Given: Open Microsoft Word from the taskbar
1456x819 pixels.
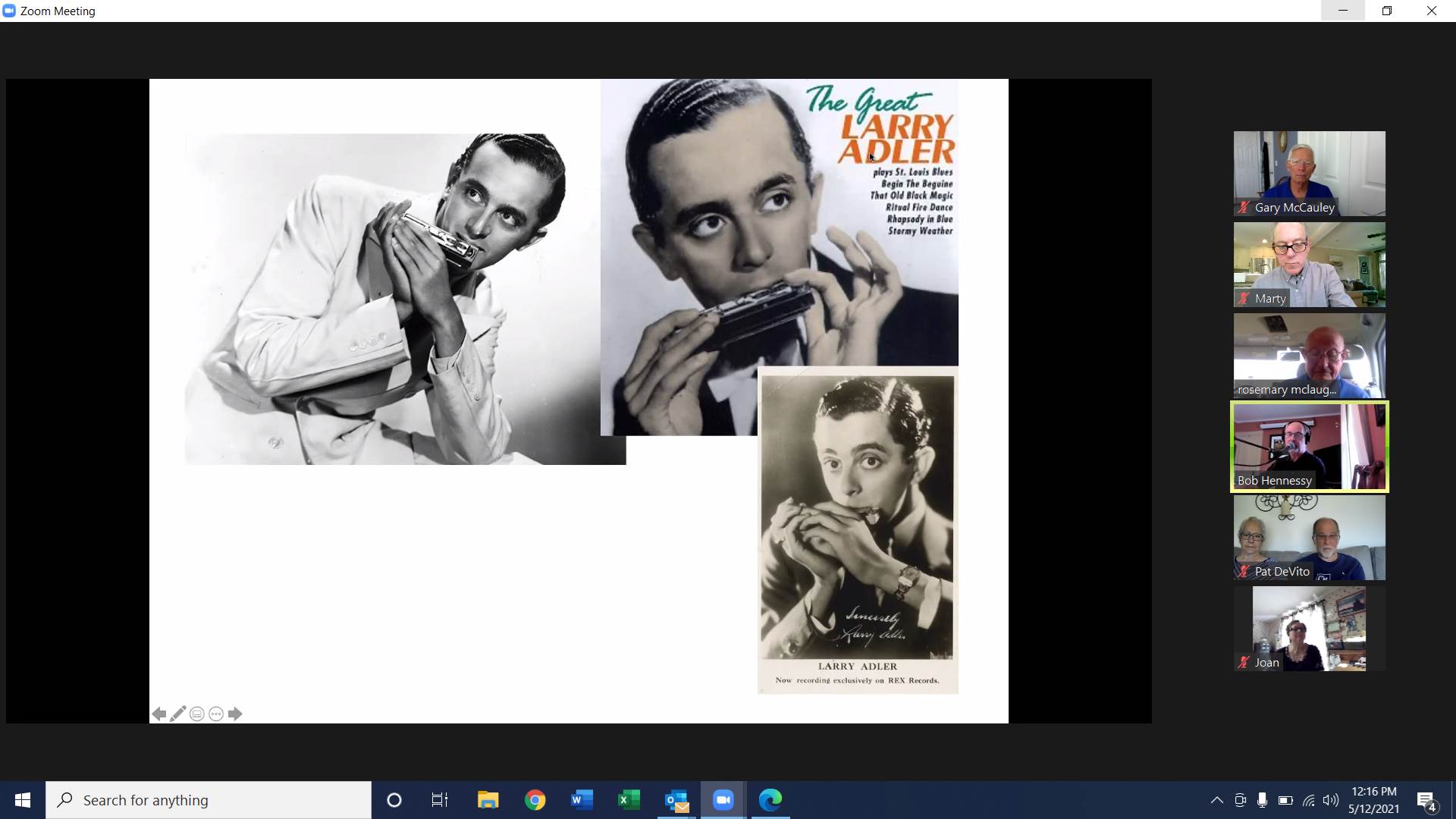Looking at the screenshot, I should tap(582, 800).
